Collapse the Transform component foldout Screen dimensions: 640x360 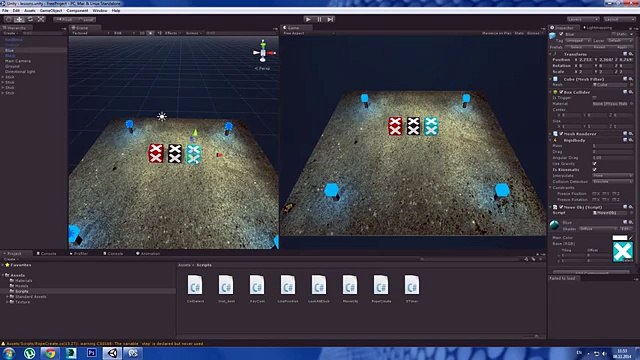[x=551, y=54]
